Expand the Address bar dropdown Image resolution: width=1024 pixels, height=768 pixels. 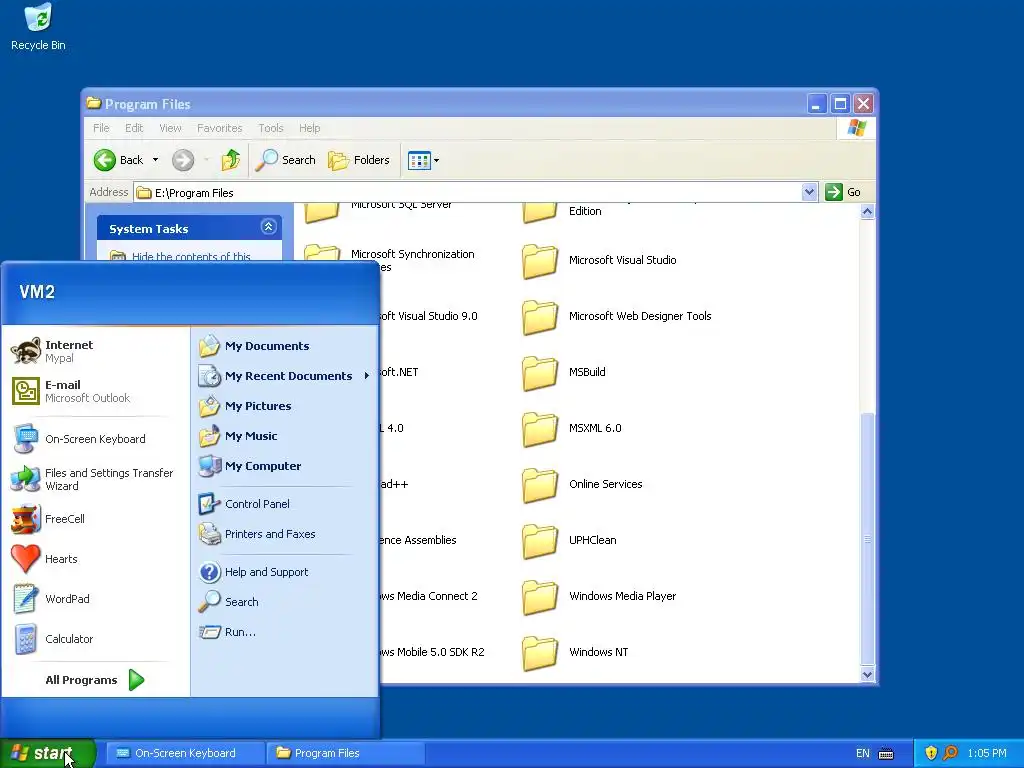click(809, 192)
